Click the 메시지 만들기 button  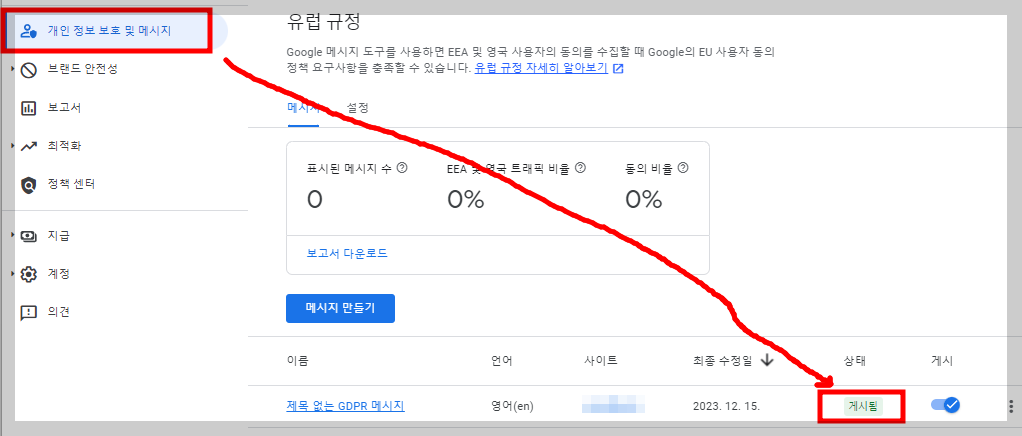click(340, 308)
